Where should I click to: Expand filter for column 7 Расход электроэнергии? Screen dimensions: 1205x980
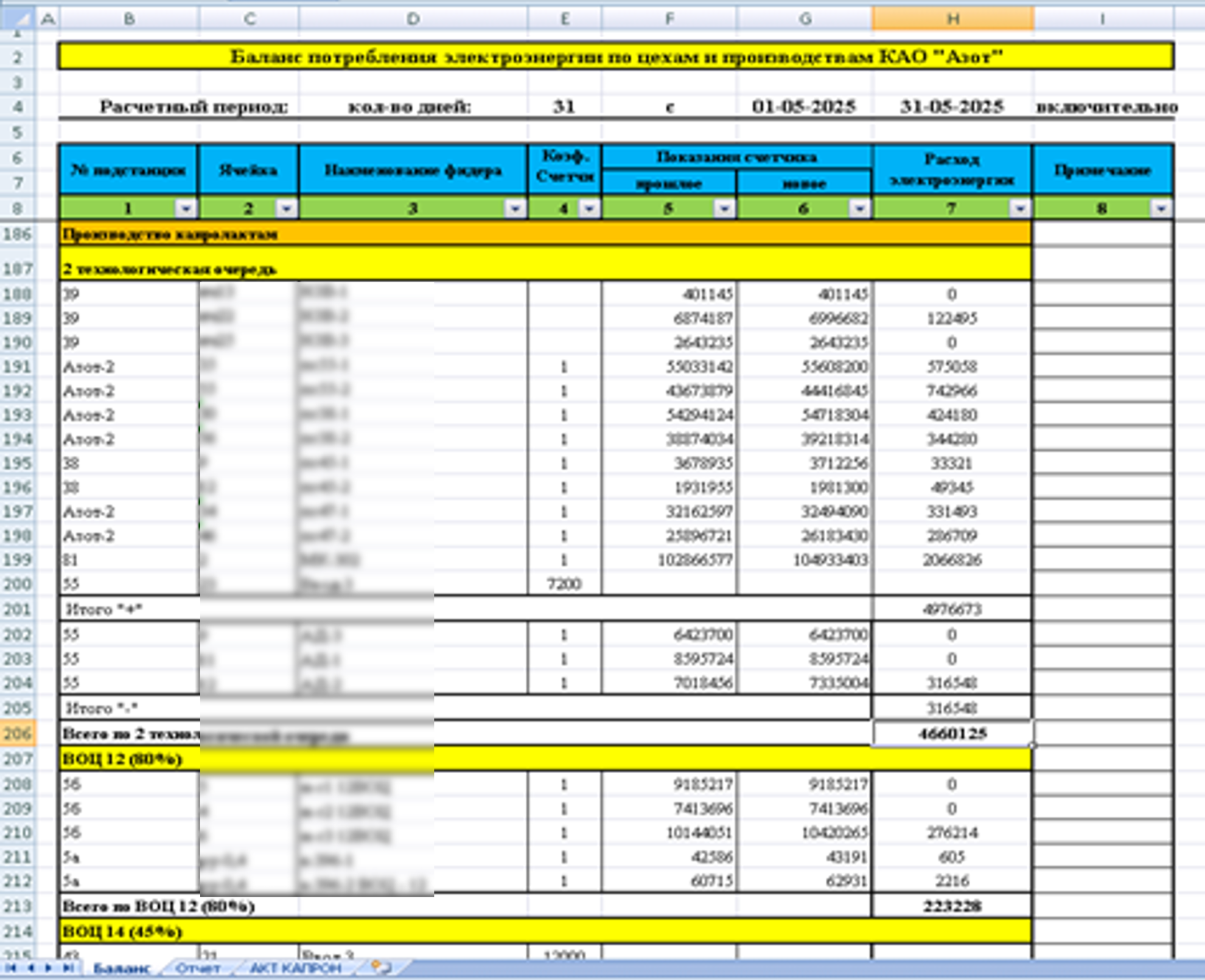[x=1019, y=209]
